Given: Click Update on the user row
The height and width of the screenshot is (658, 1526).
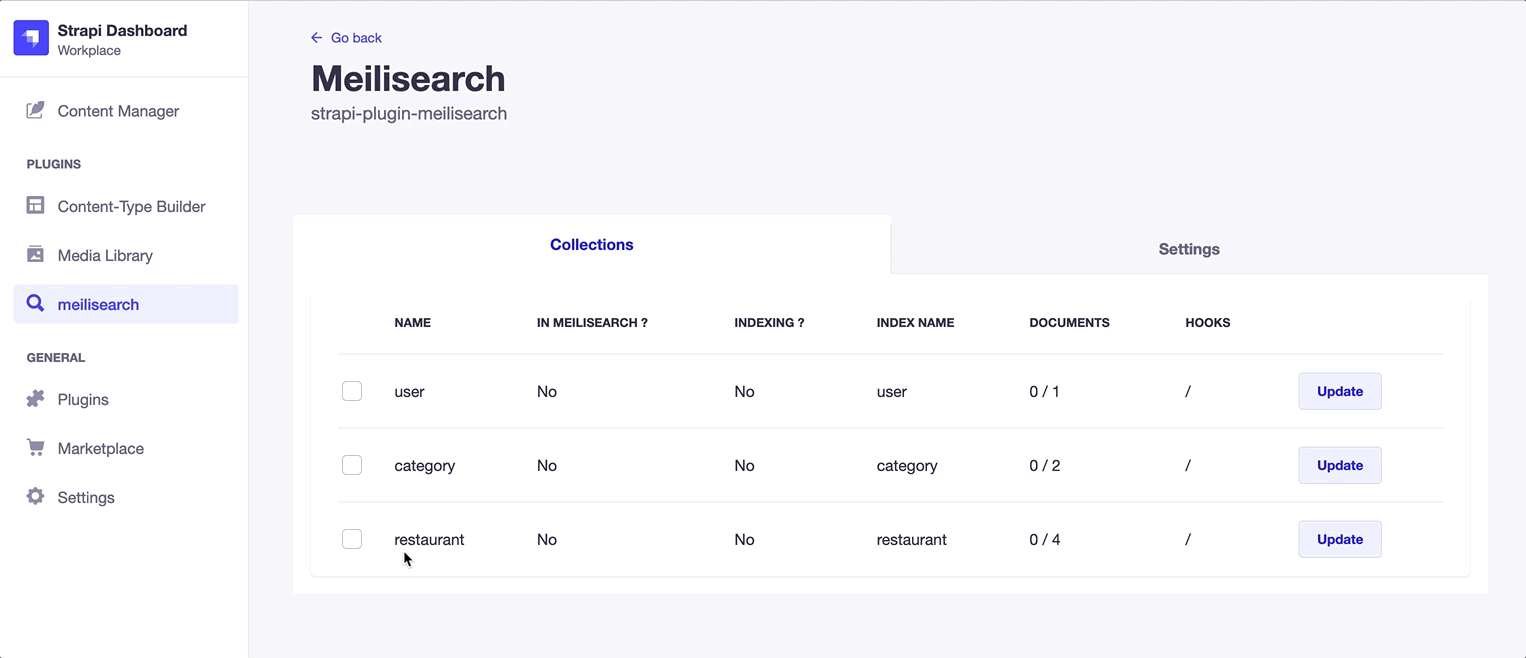Looking at the screenshot, I should (x=1339, y=391).
